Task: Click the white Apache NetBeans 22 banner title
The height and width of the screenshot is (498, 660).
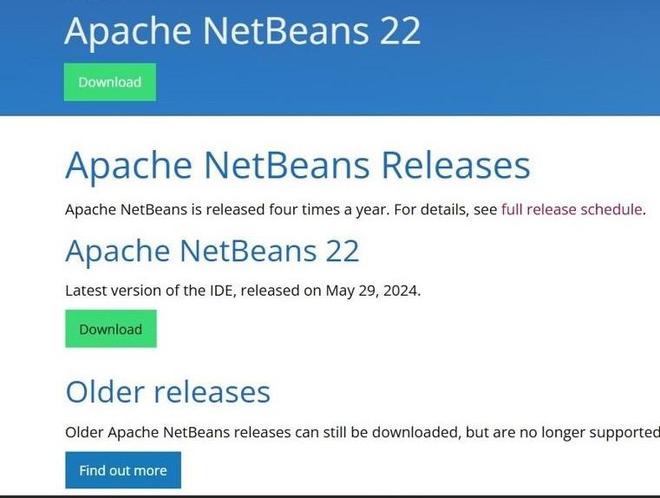Action: 242,31
